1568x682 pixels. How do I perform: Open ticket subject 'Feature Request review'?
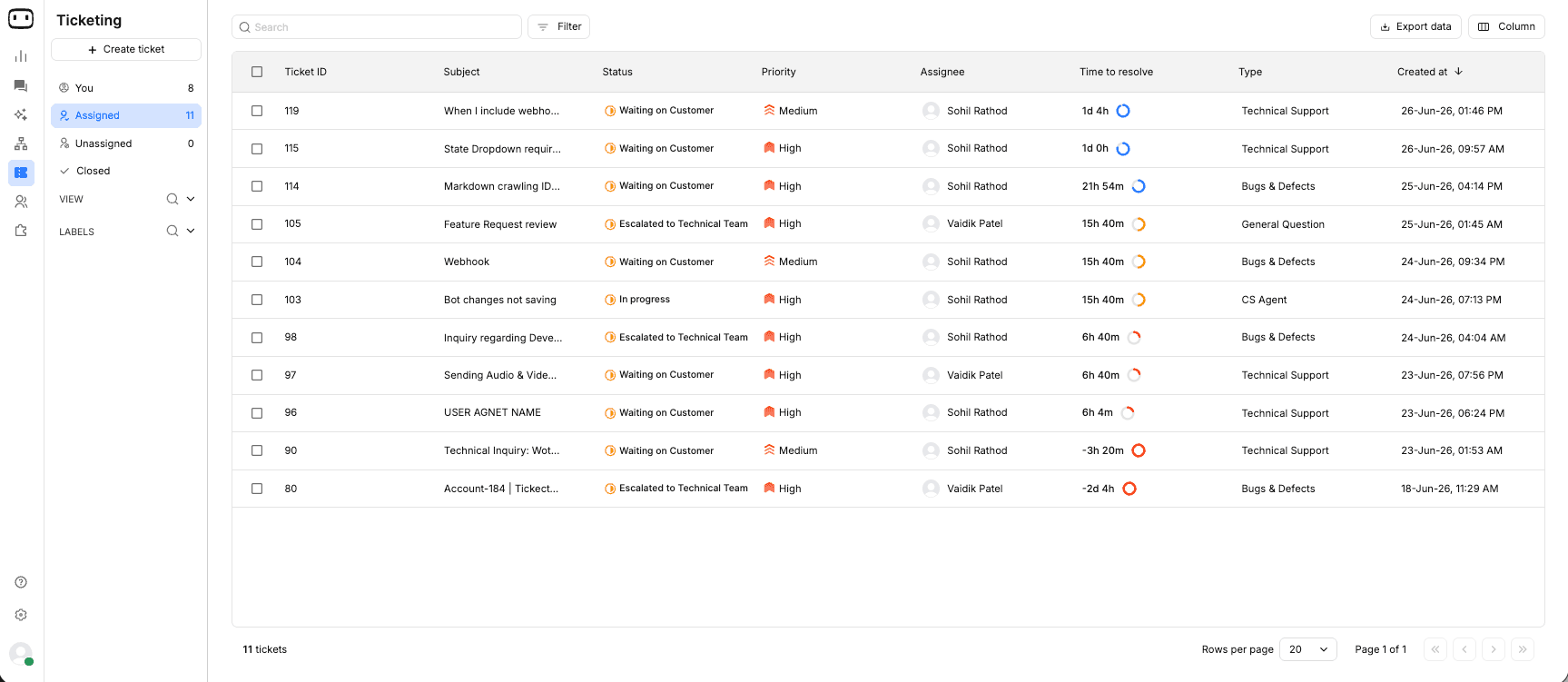click(500, 224)
